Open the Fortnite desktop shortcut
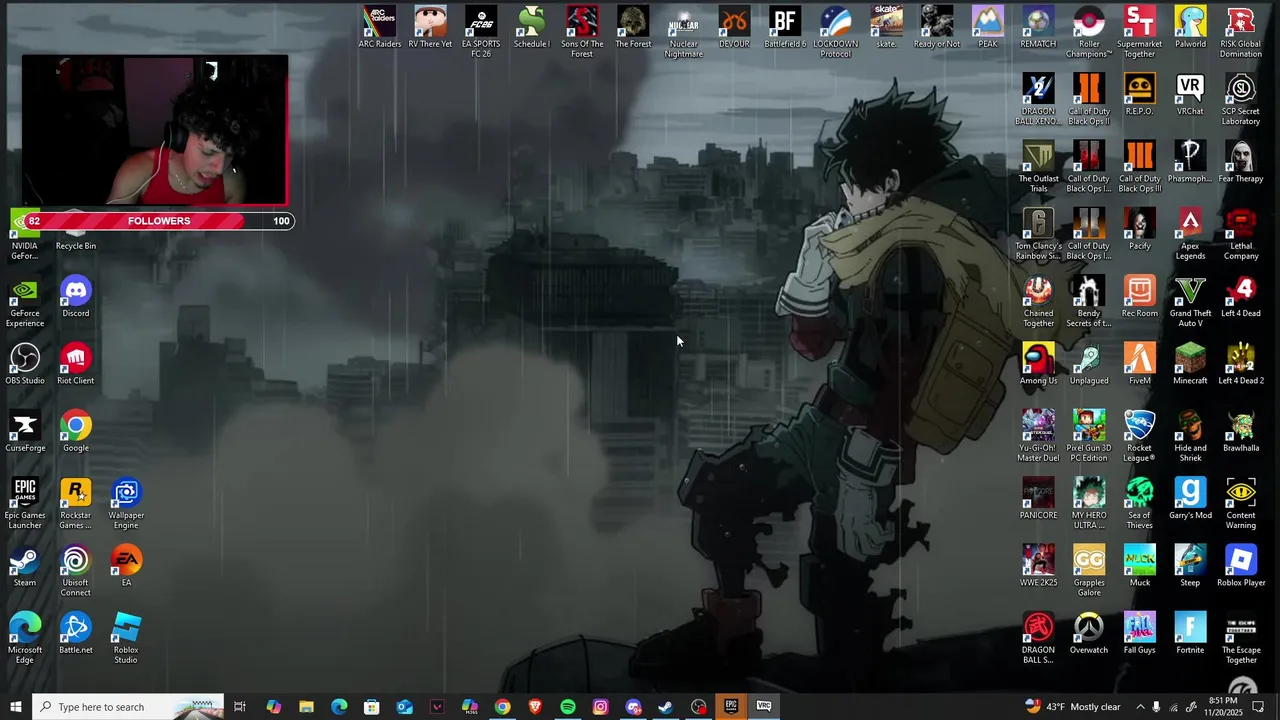Image resolution: width=1280 pixels, height=720 pixels. point(1190,633)
